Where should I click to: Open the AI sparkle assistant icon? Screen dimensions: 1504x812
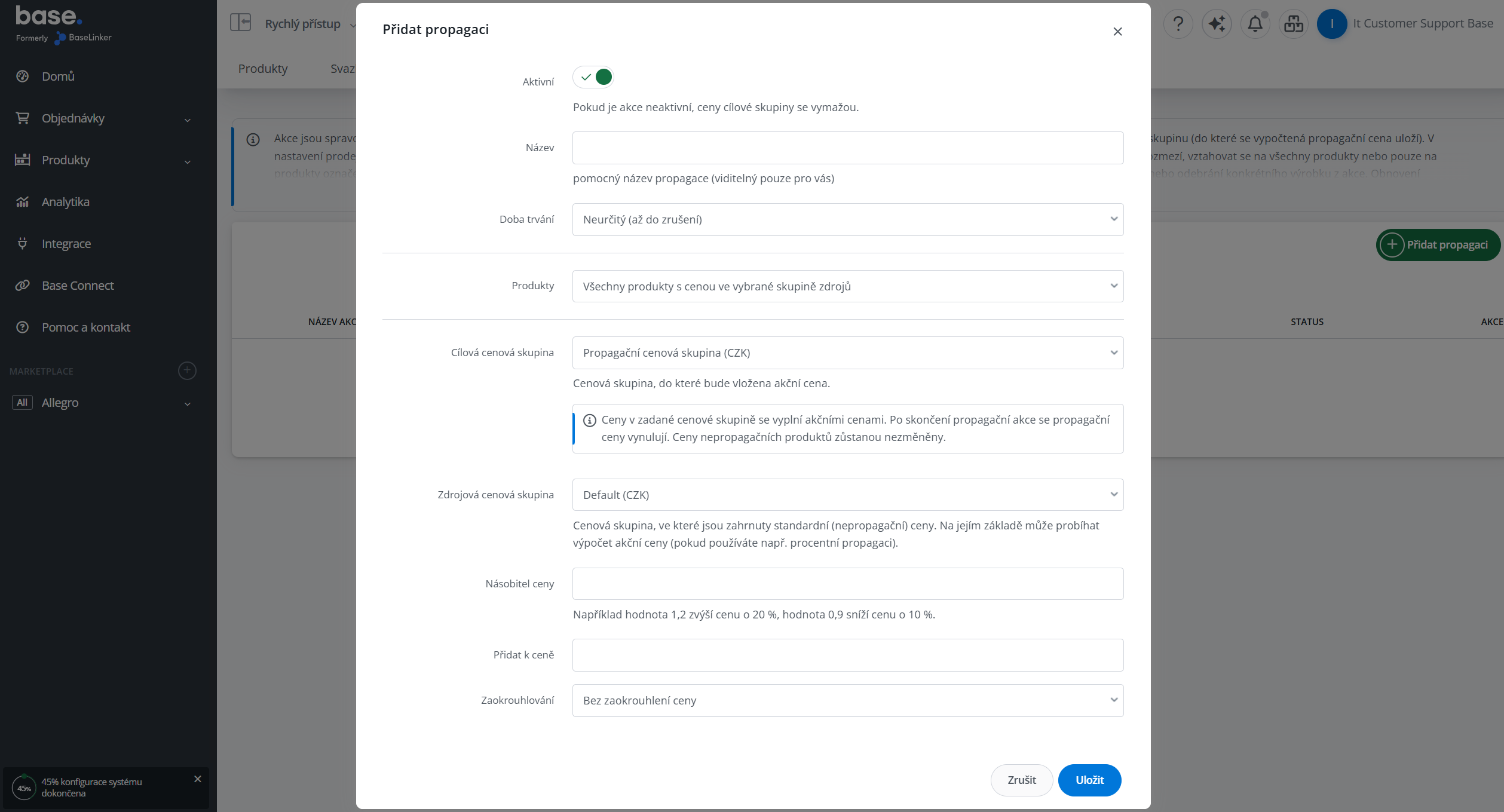coord(1217,24)
